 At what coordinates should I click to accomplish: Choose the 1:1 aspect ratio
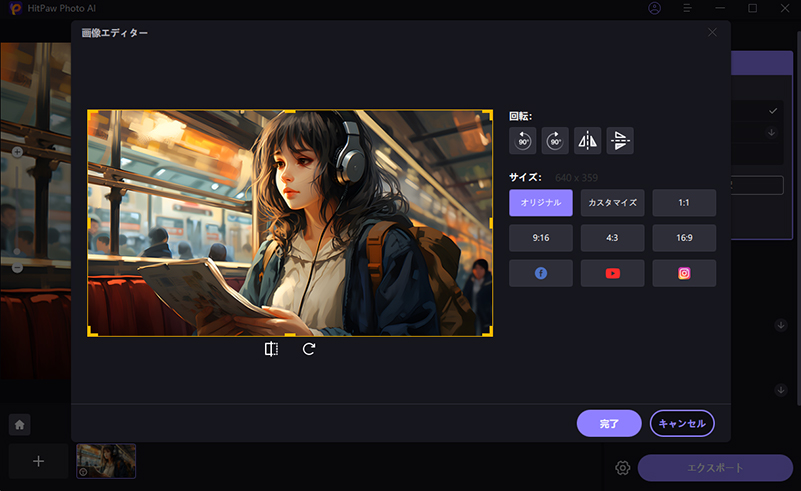point(684,203)
